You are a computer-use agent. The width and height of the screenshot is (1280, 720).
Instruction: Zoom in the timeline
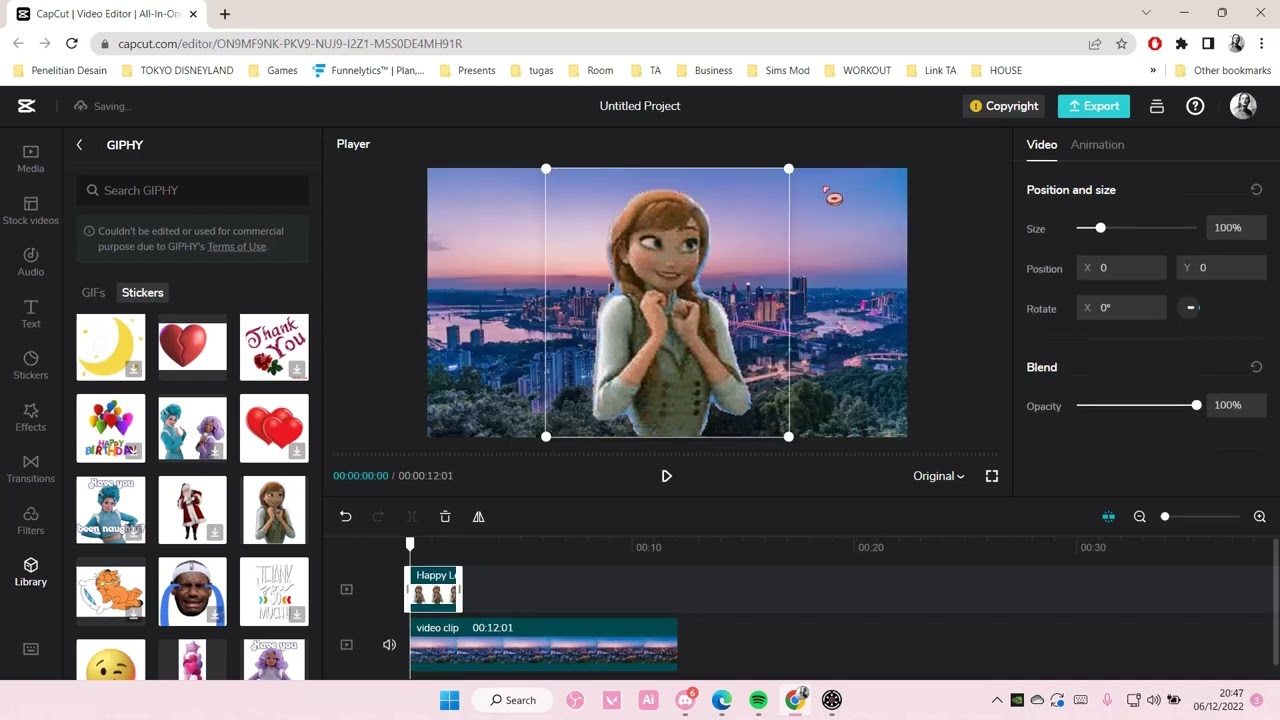(x=1259, y=517)
